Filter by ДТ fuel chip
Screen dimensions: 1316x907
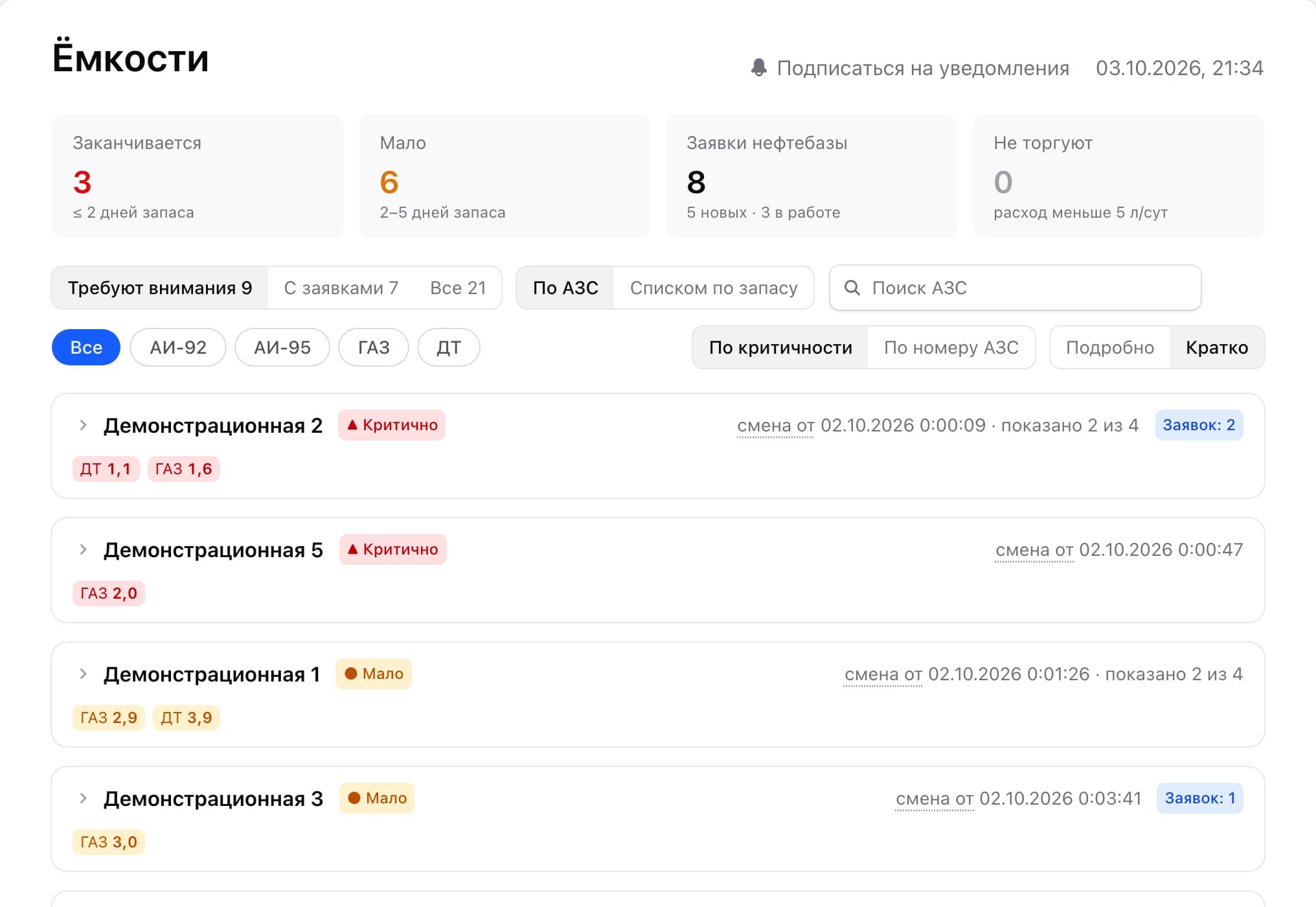pos(449,347)
